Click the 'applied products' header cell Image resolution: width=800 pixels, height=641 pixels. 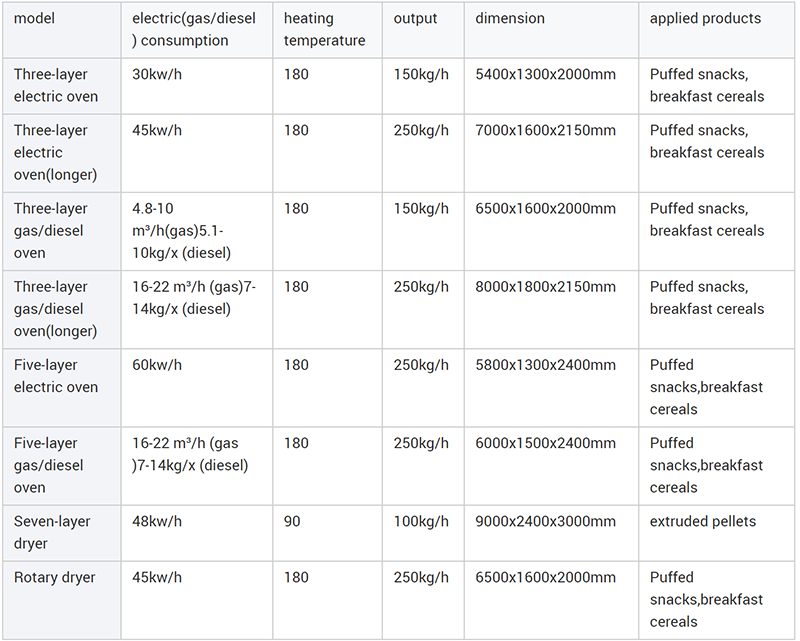(x=716, y=30)
